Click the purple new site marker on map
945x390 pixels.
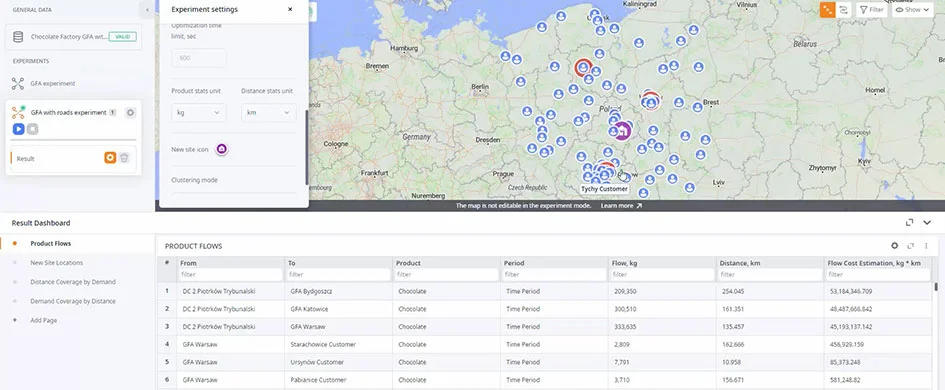point(622,130)
